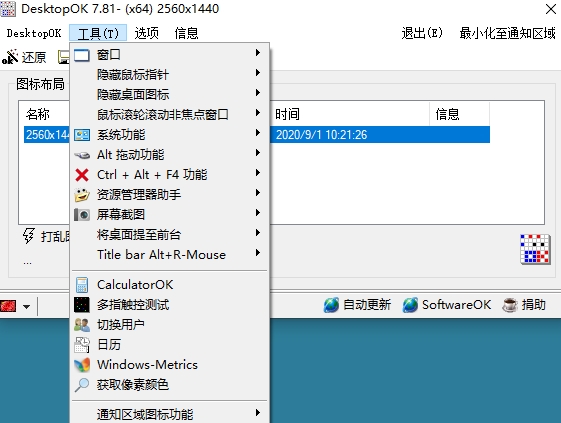Click the 日历 calendar icon

tap(82, 345)
